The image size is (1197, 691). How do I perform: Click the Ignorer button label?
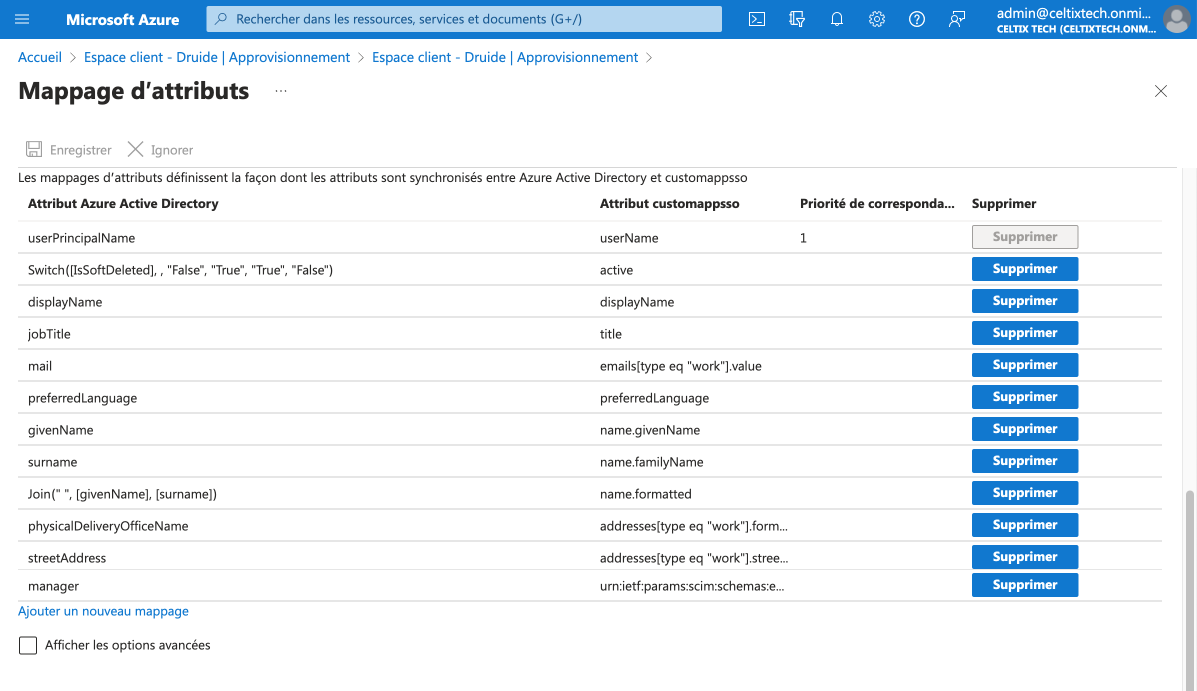pos(172,150)
